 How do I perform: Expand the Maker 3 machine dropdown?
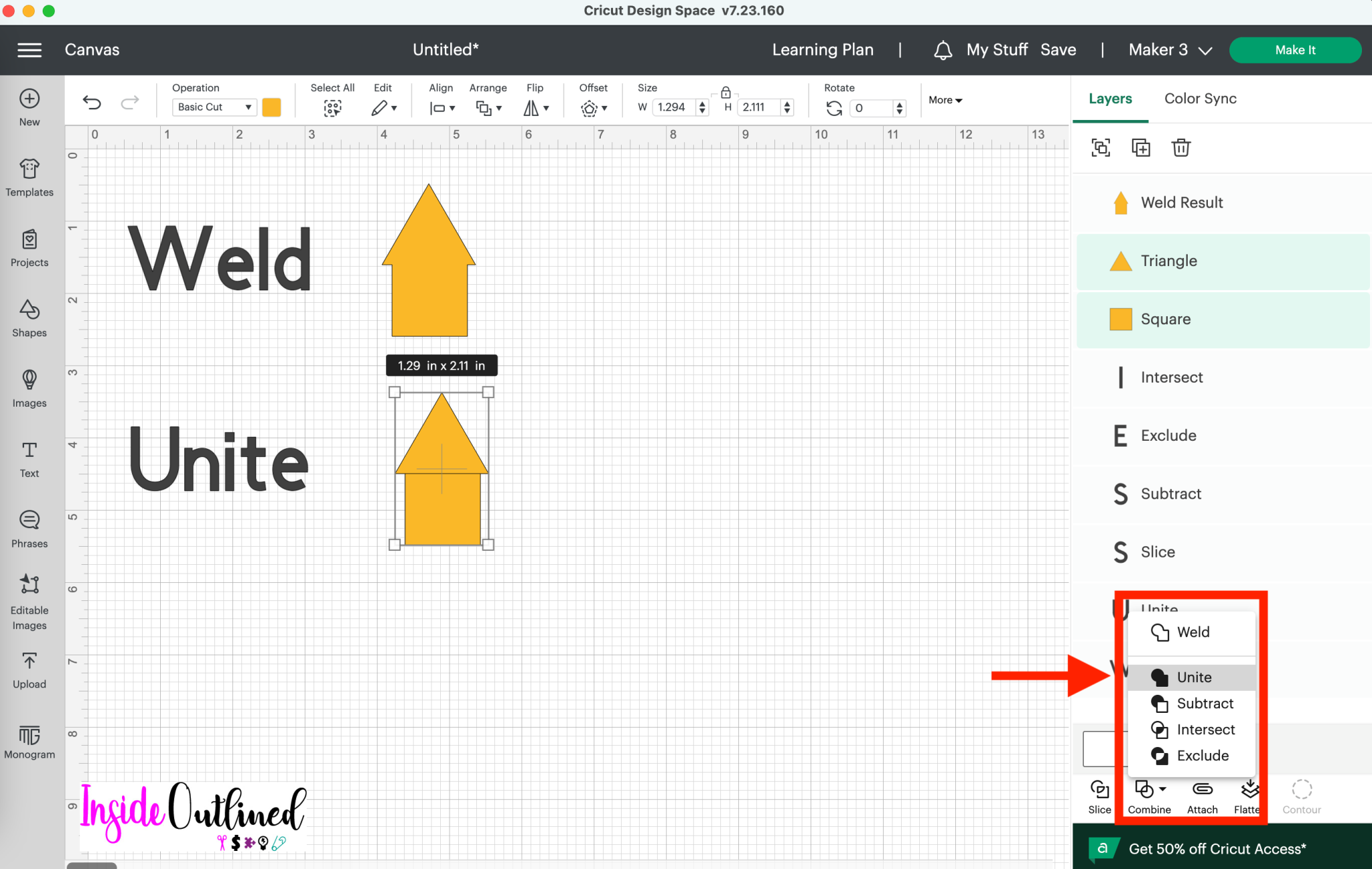(1169, 50)
